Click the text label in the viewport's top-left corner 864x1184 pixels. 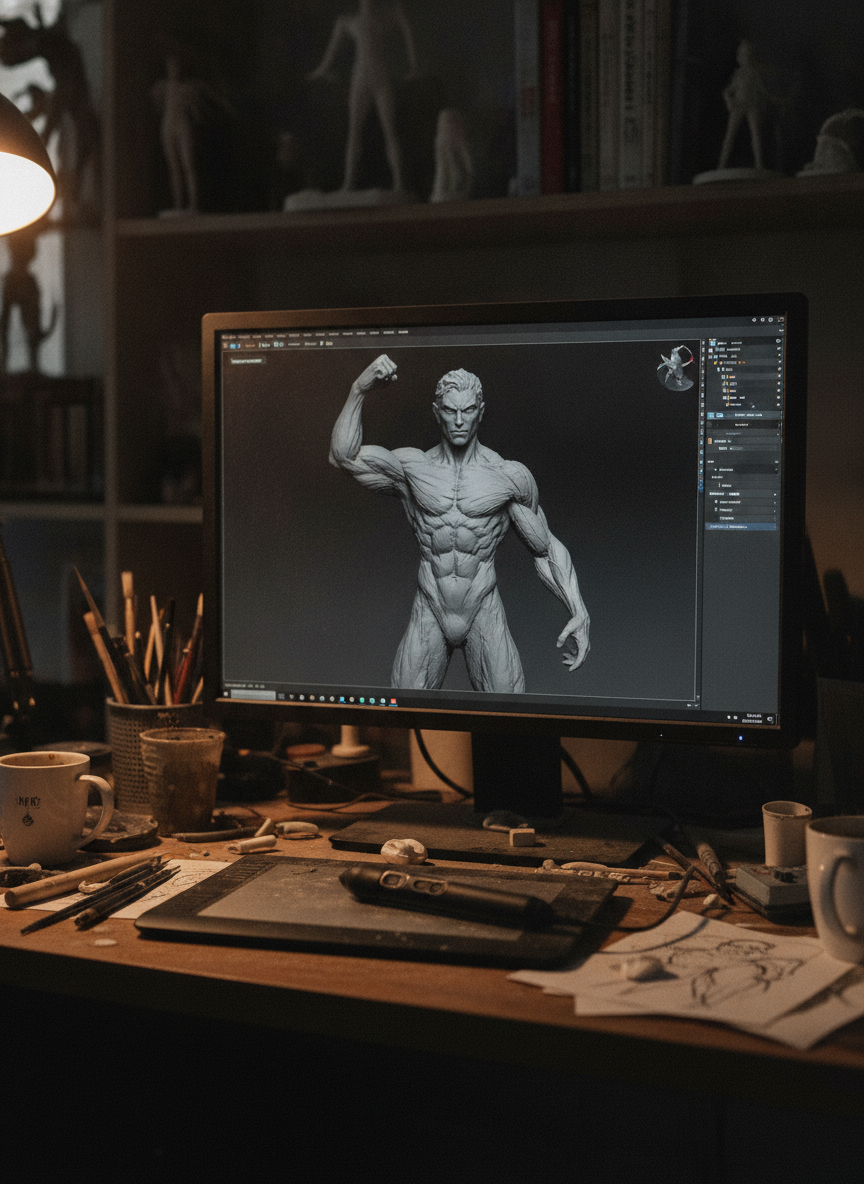pyautogui.click(x=247, y=361)
